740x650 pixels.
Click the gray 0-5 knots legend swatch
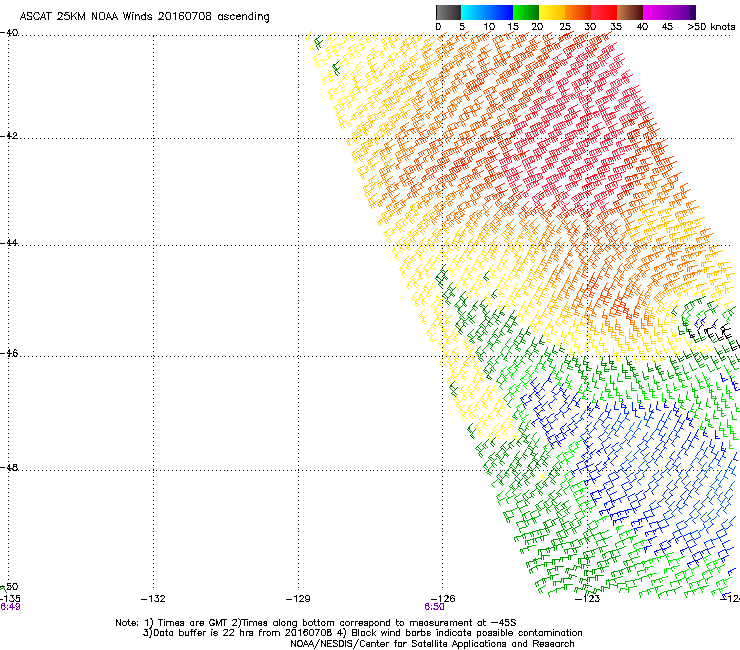click(x=448, y=12)
